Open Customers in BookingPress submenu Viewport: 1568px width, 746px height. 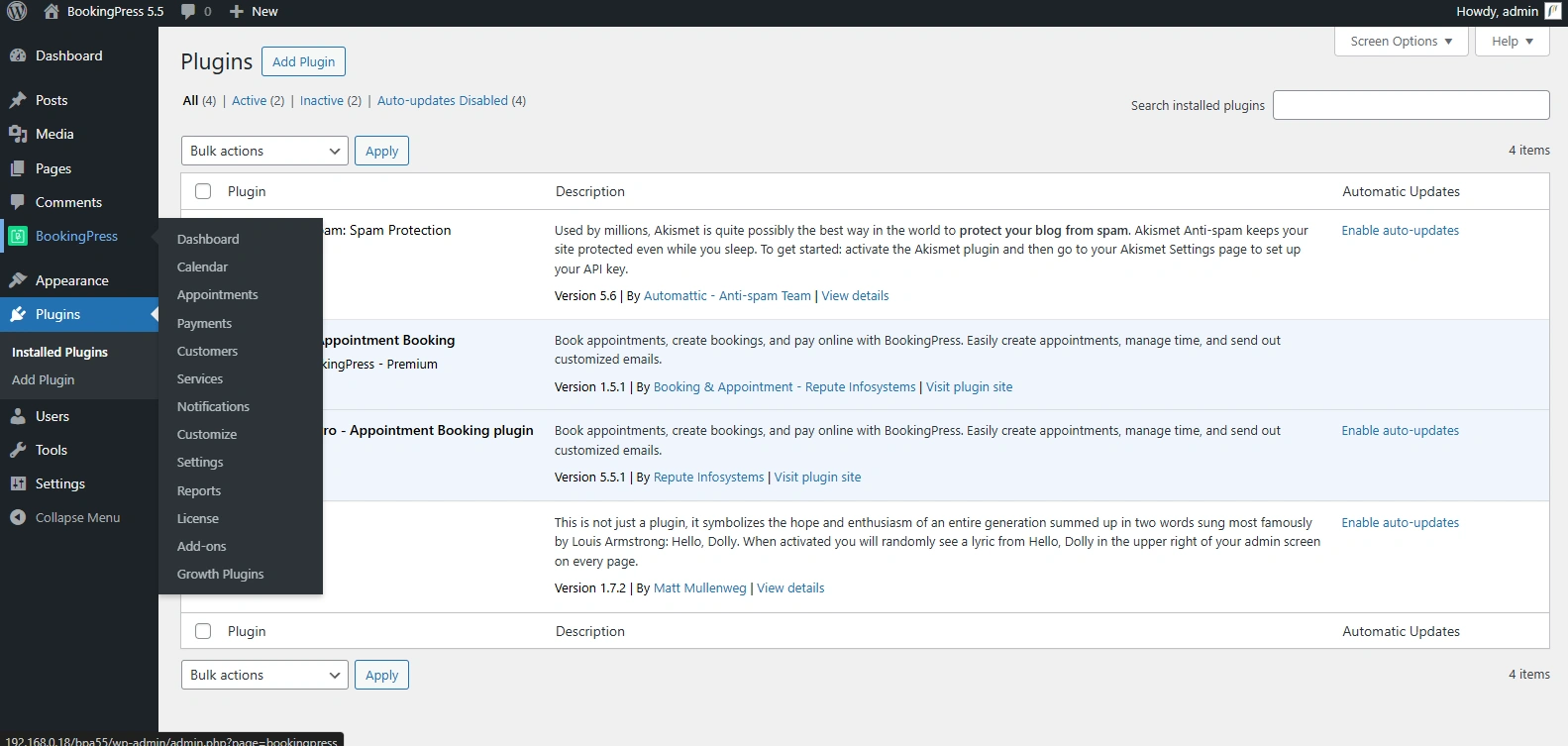(207, 352)
